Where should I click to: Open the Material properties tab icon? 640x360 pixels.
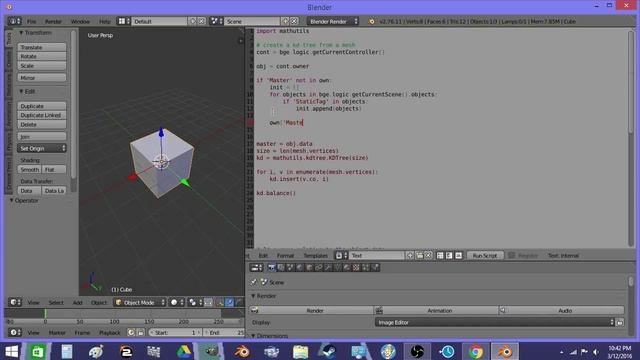[x=347, y=267]
